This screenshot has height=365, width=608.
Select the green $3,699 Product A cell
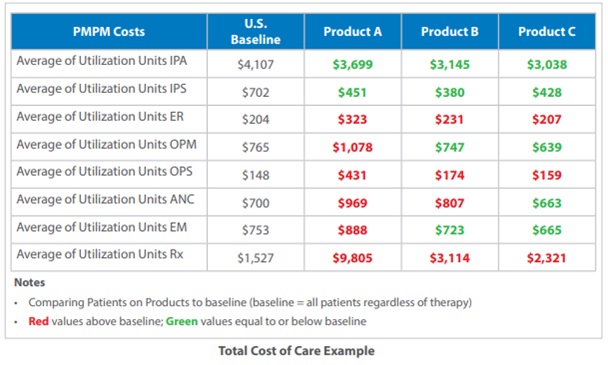pos(352,64)
